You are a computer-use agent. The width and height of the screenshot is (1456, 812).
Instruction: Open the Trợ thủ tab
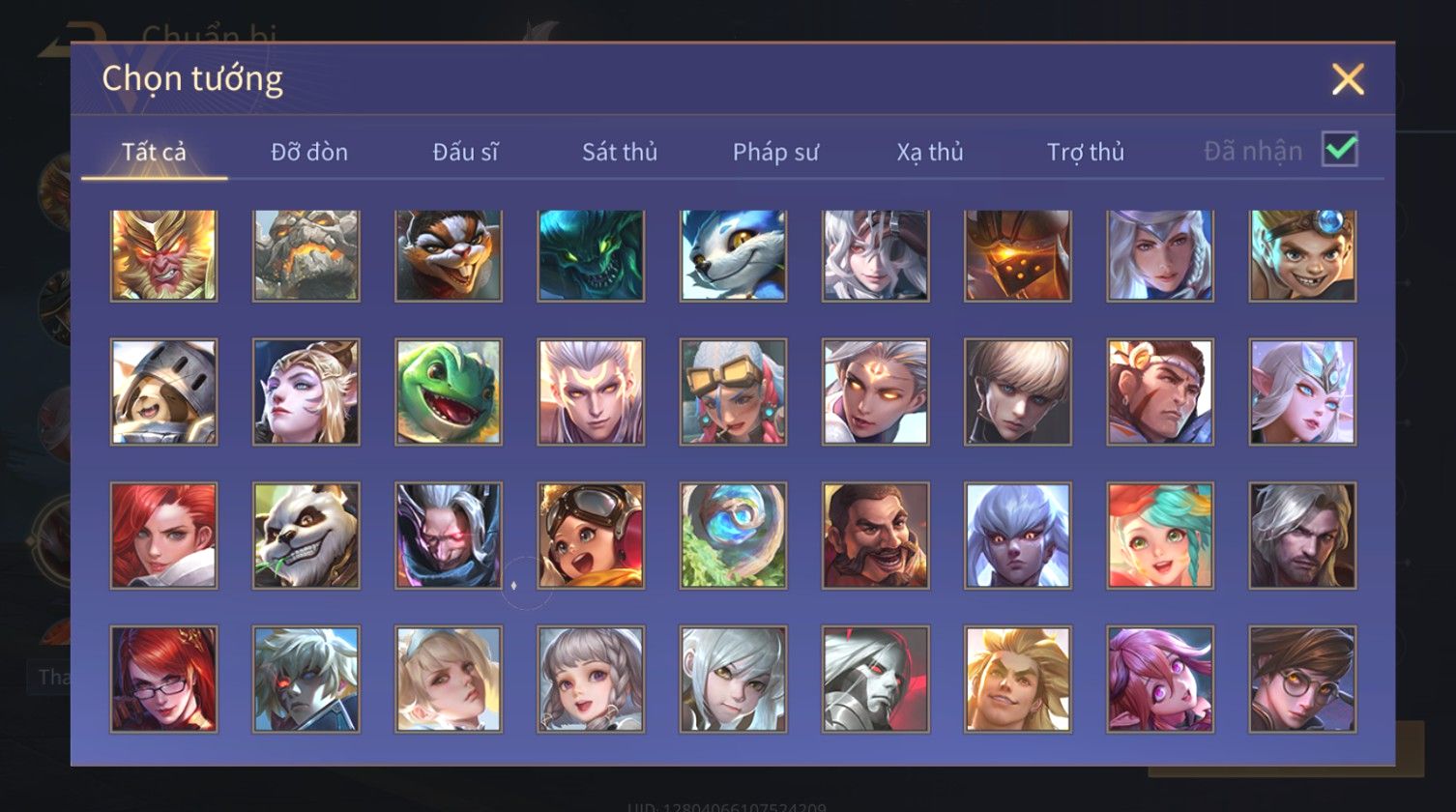pos(1086,152)
